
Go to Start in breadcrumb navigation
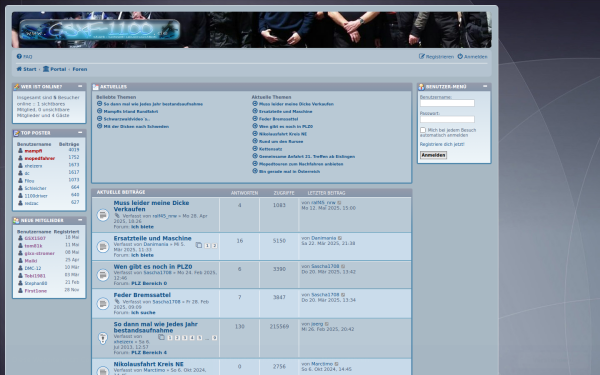[x=26, y=69]
